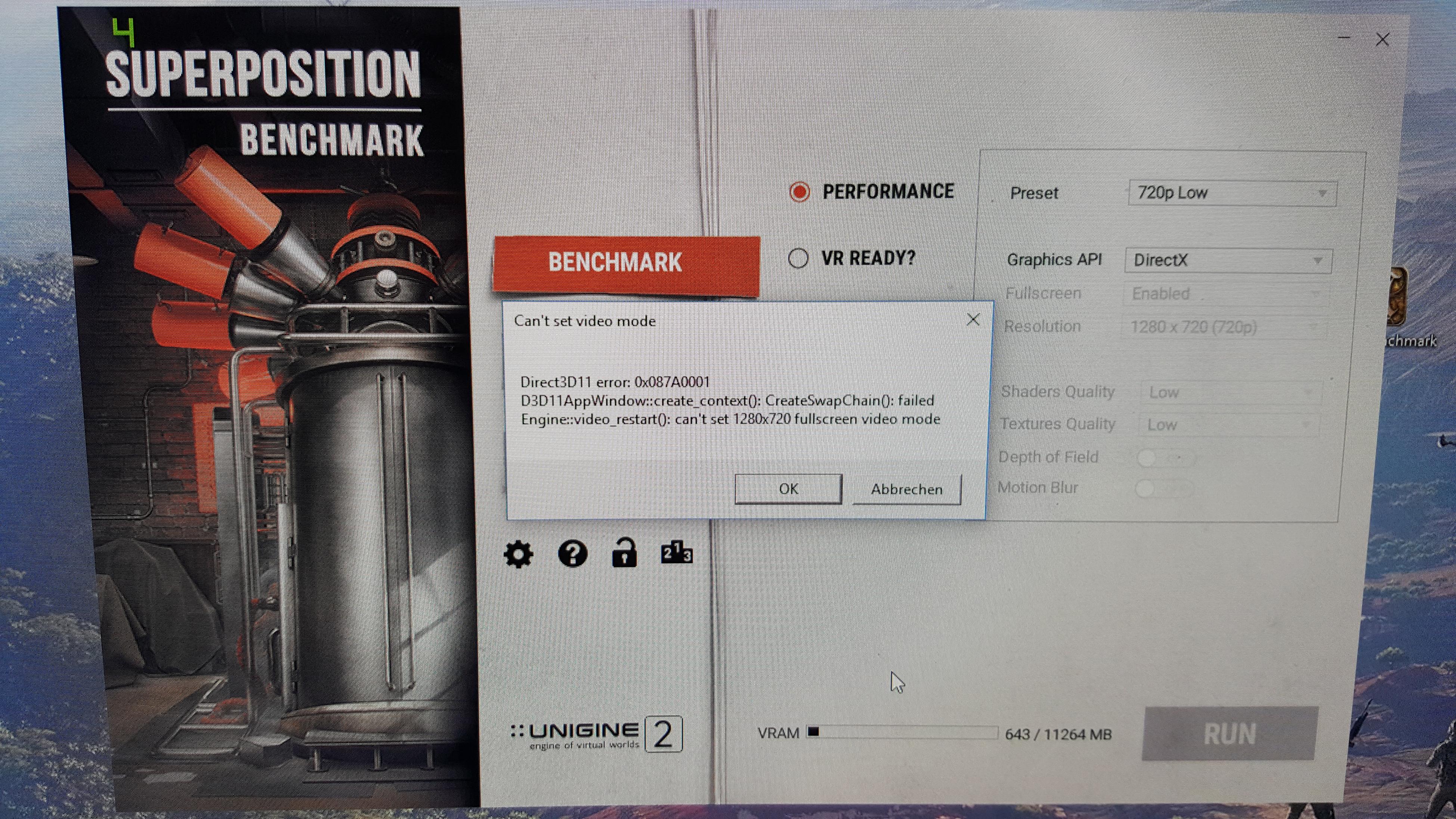Toggle the Depth of Field switch
Viewport: 1456px width, 819px height.
tap(1165, 458)
